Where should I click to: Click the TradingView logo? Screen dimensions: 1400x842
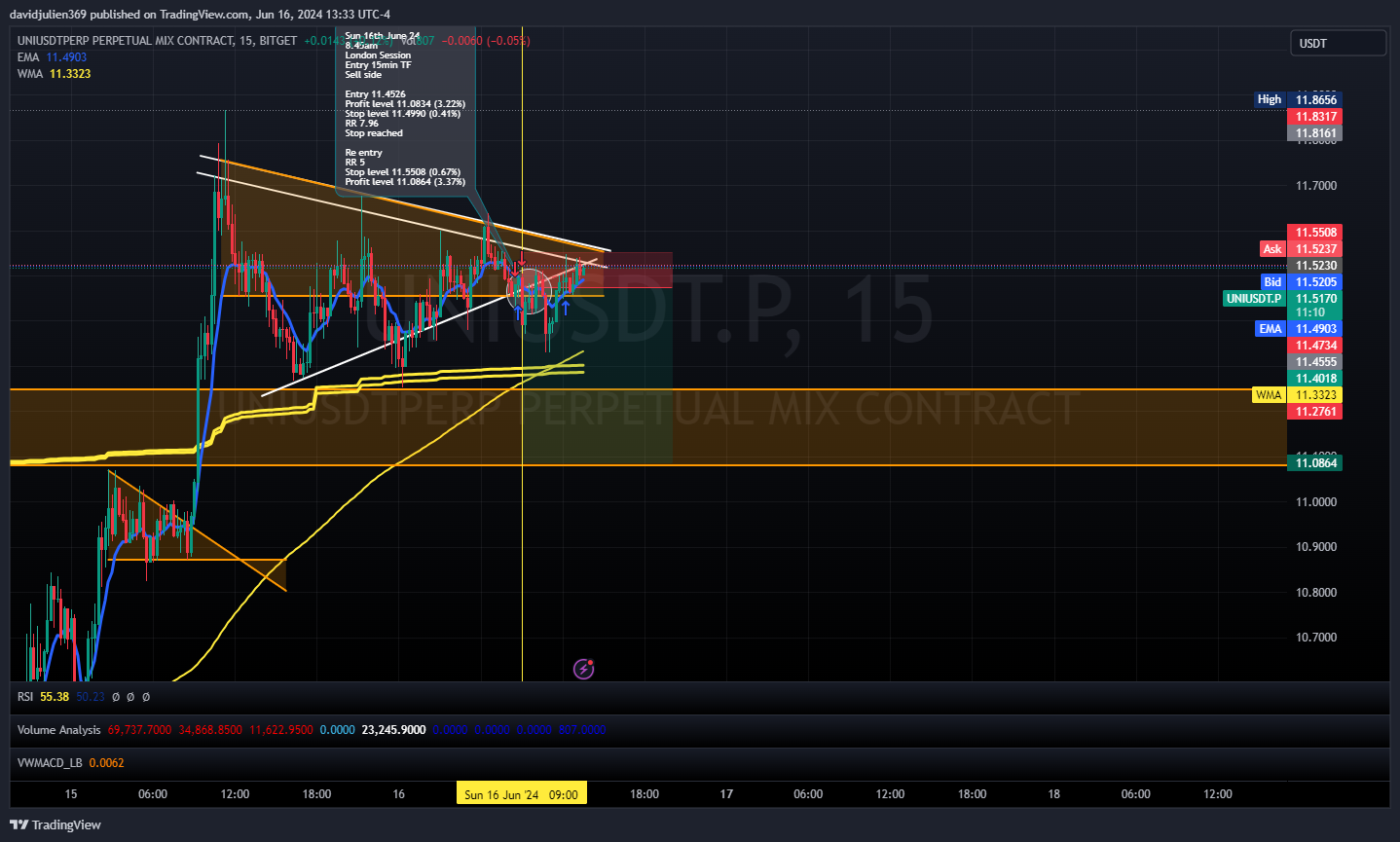click(55, 824)
